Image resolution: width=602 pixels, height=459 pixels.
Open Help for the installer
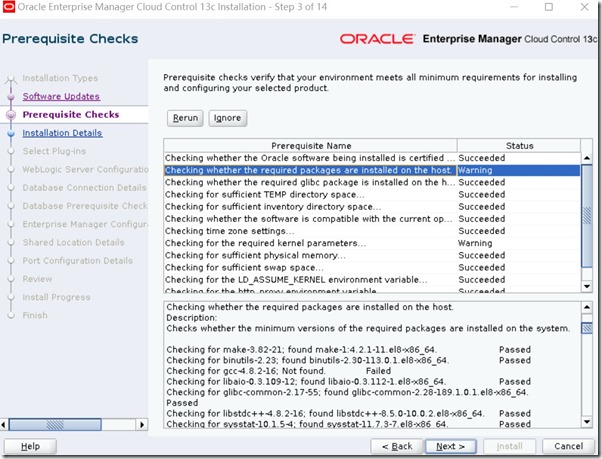tap(30, 446)
